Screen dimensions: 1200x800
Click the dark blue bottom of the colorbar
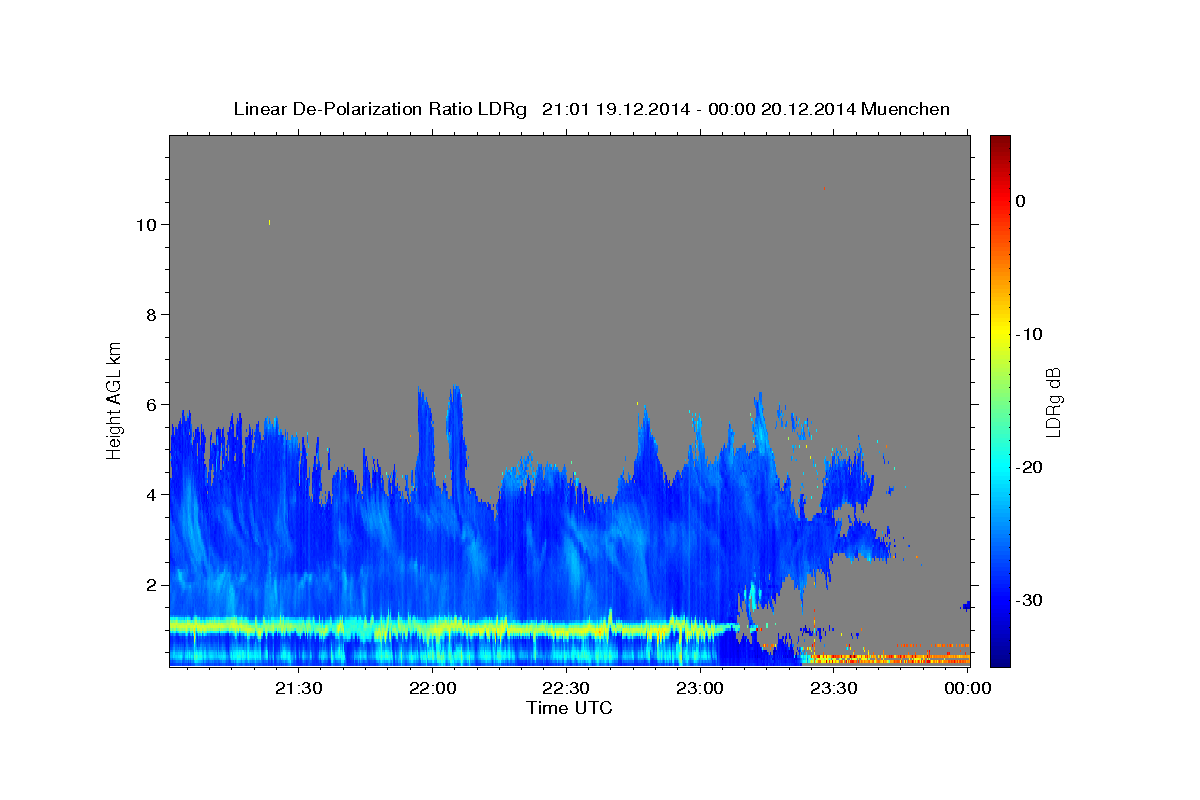click(x=1000, y=655)
